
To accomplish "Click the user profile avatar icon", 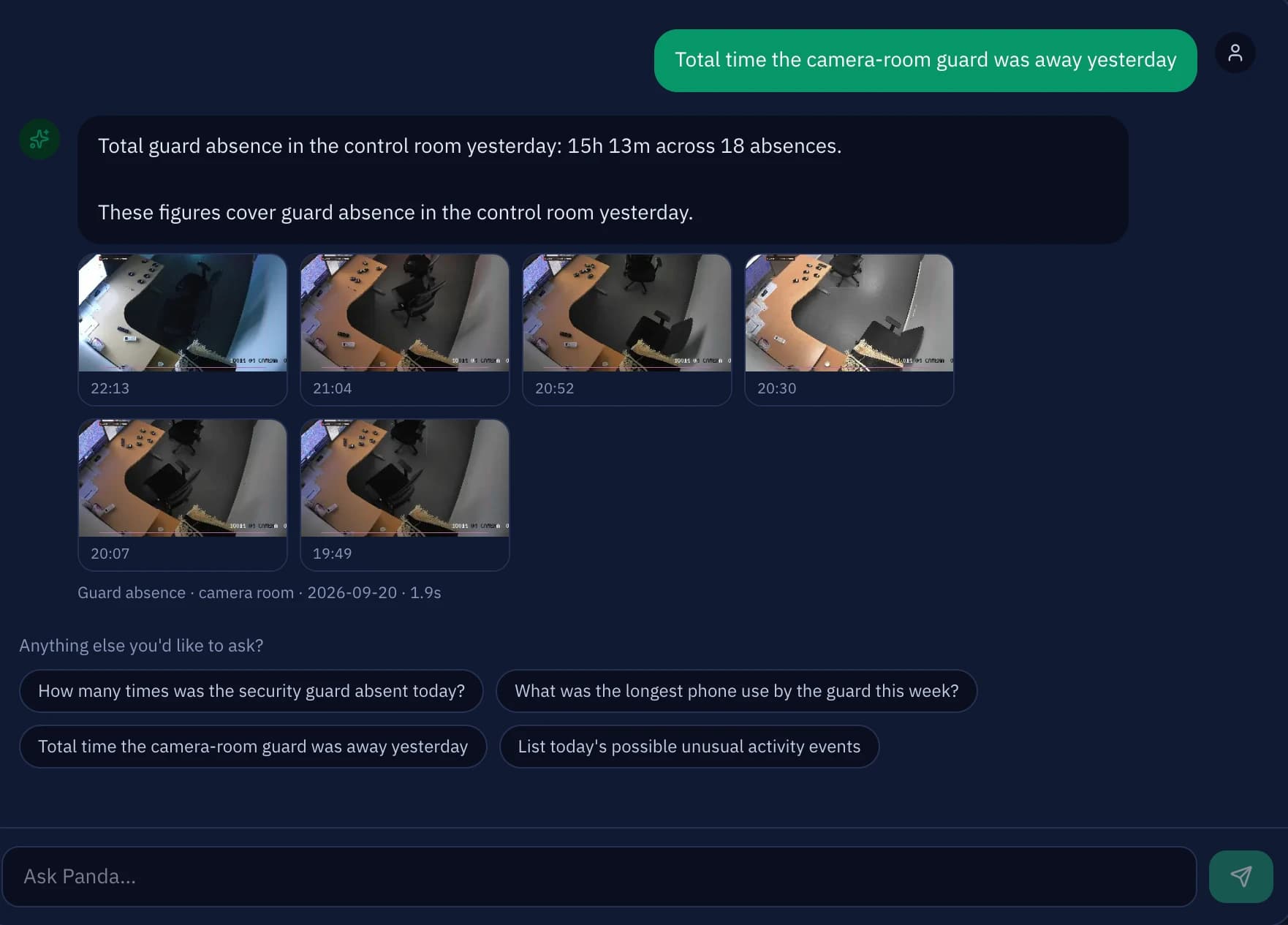I will tap(1235, 53).
